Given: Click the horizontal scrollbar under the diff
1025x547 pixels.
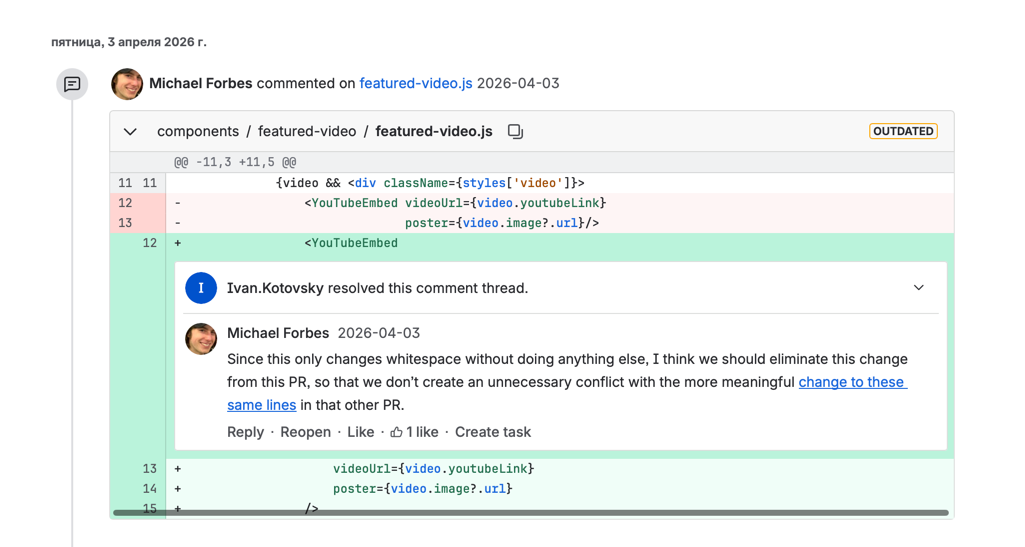Looking at the screenshot, I should (x=530, y=513).
